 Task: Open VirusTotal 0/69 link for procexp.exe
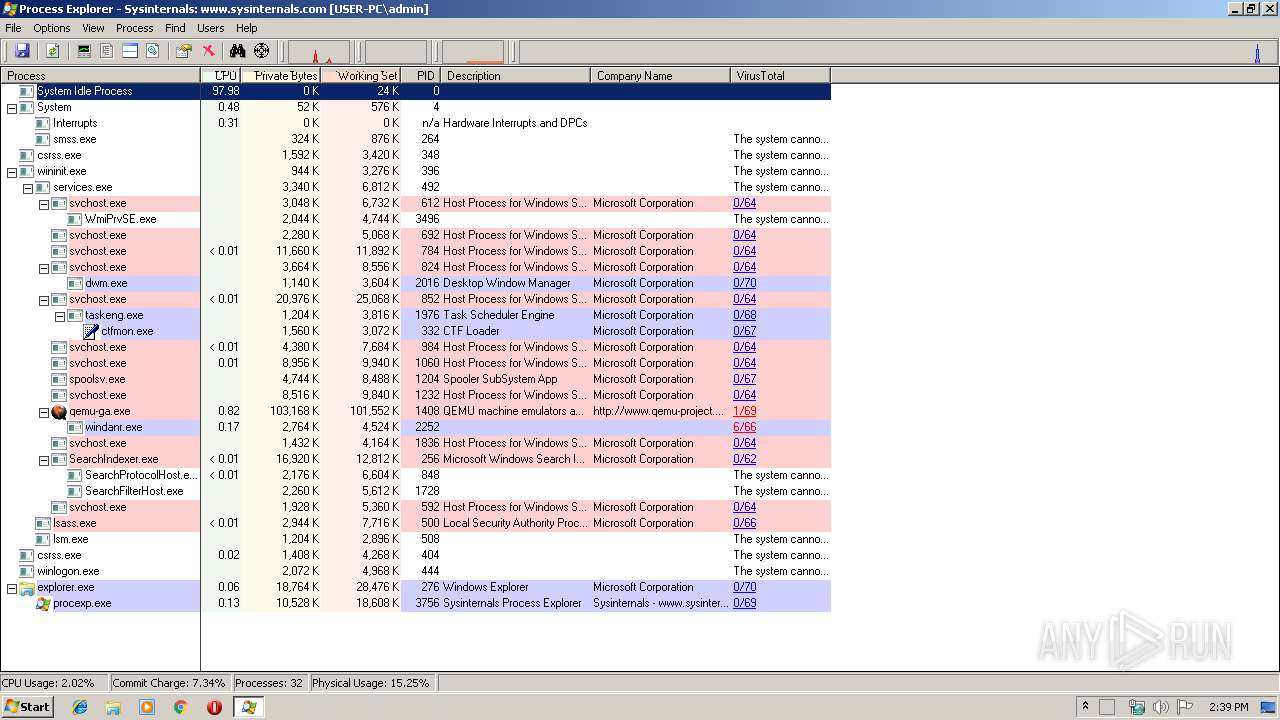point(744,603)
